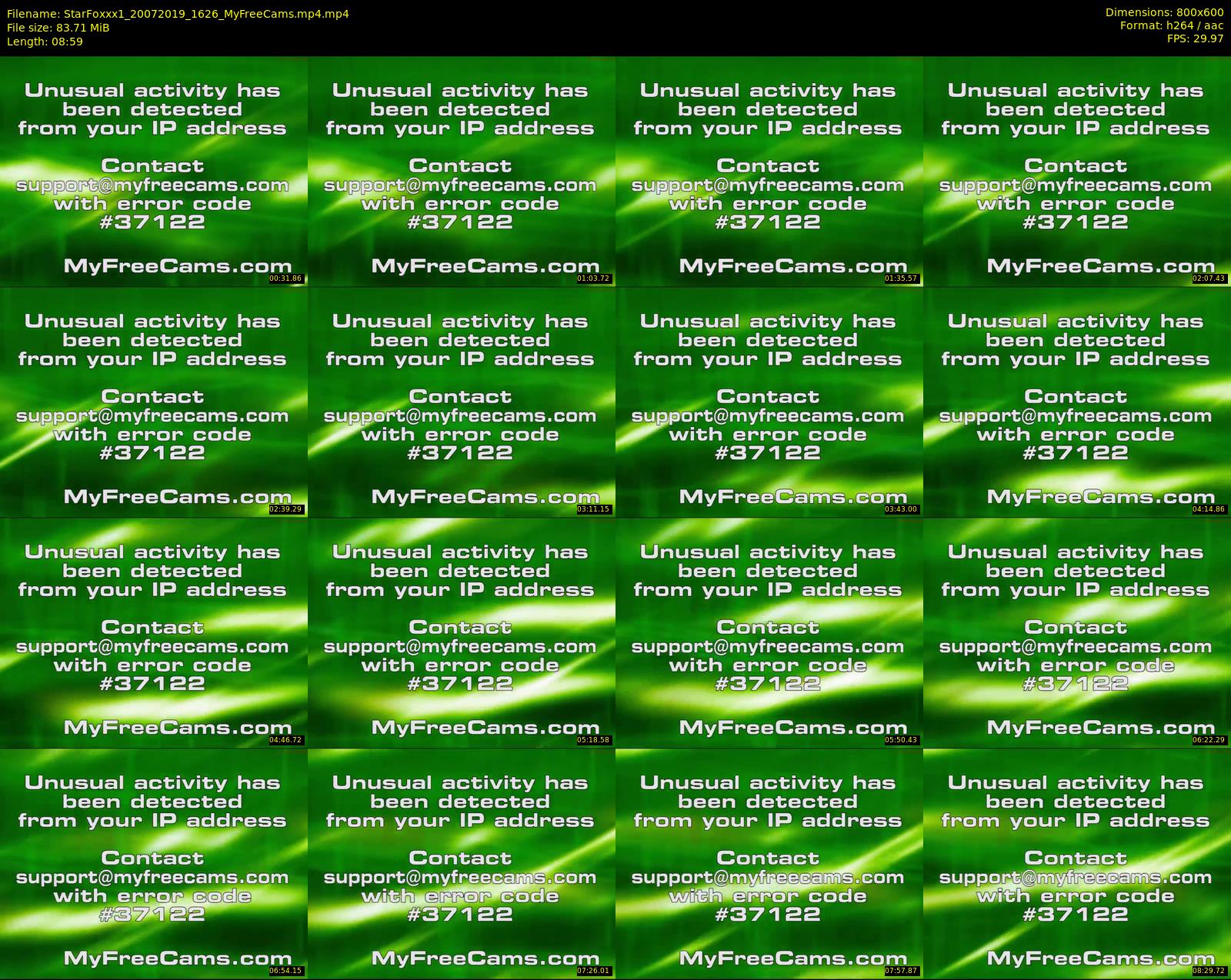
Task: Click the "Length: 08:59" text
Action: [45, 42]
